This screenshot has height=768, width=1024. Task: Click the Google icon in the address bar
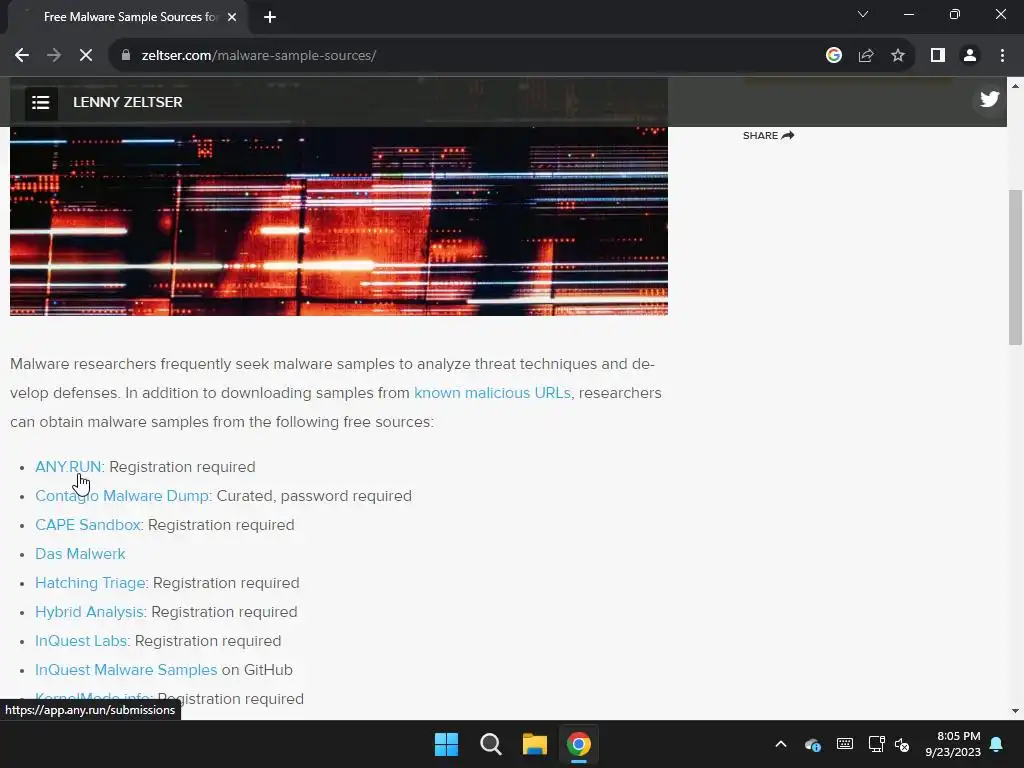pyautogui.click(x=833, y=56)
